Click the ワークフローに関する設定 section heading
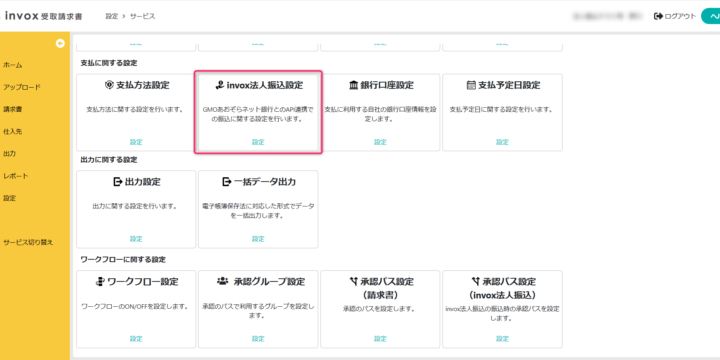This screenshot has height=360, width=720. point(123,259)
